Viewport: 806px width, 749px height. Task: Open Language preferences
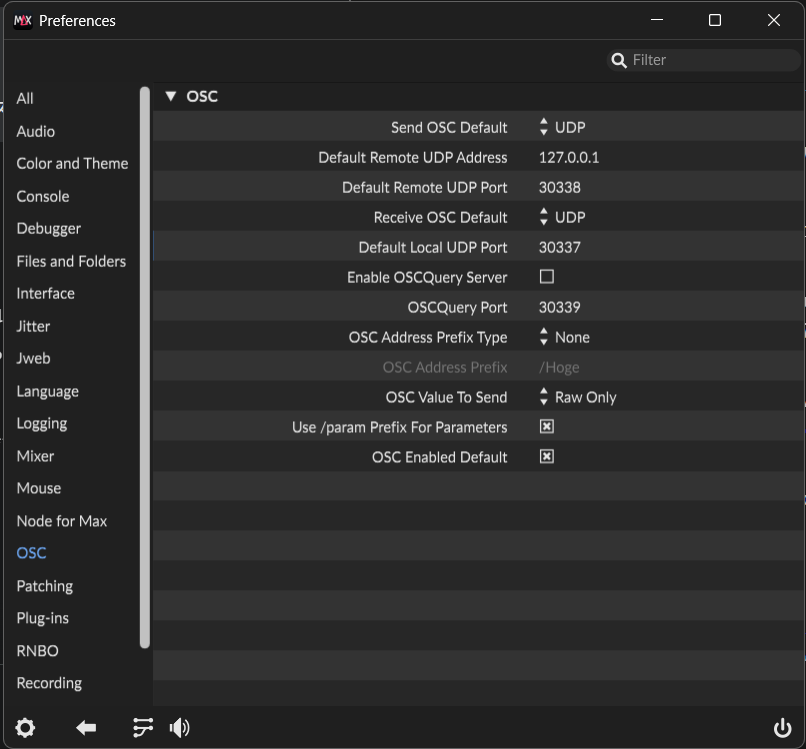pos(47,392)
